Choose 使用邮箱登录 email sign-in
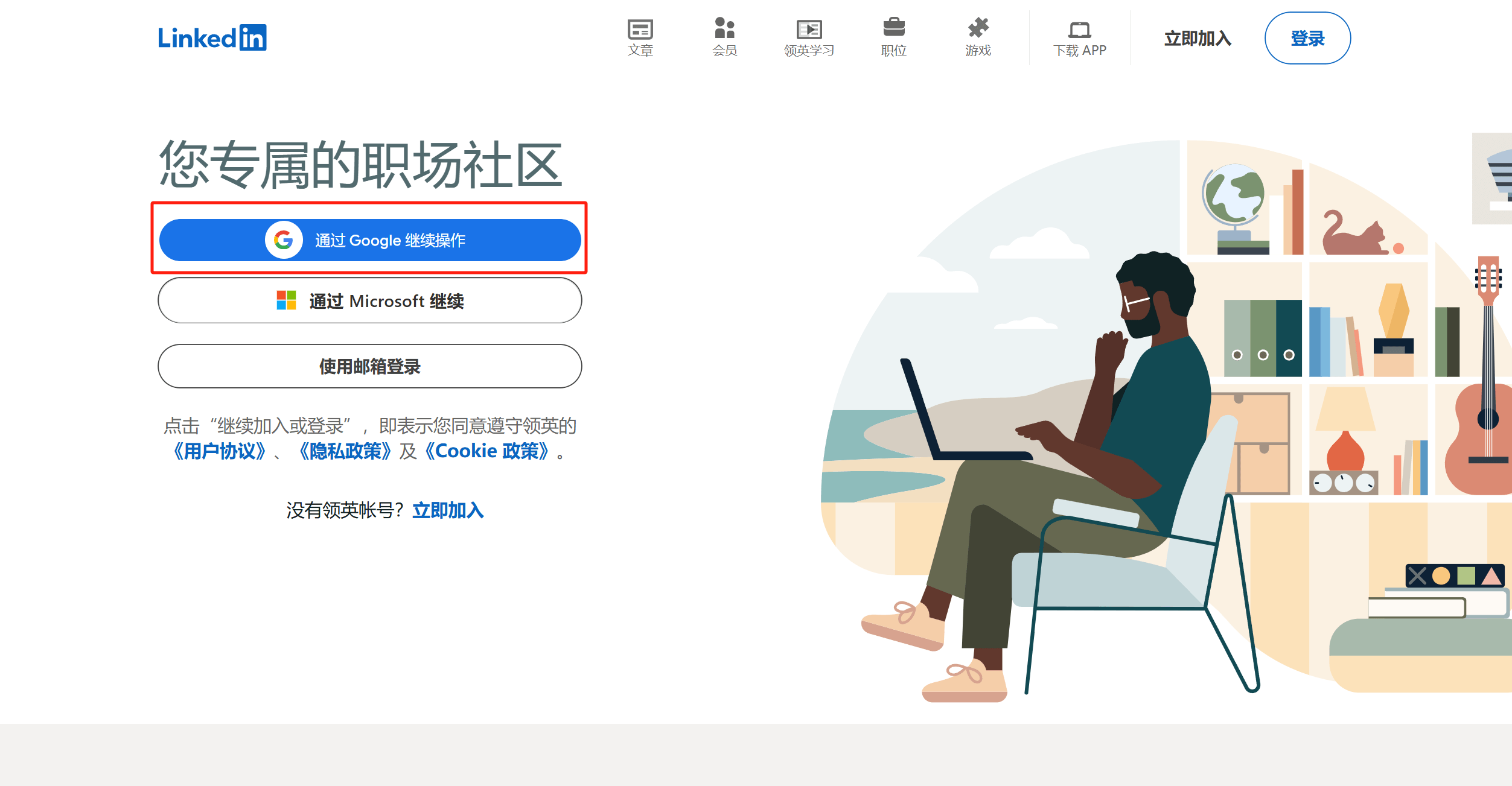The width and height of the screenshot is (1512, 786). (x=370, y=366)
